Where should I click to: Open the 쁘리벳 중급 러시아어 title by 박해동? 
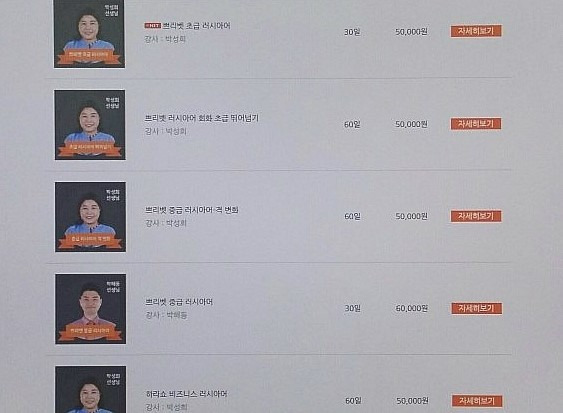coord(179,302)
